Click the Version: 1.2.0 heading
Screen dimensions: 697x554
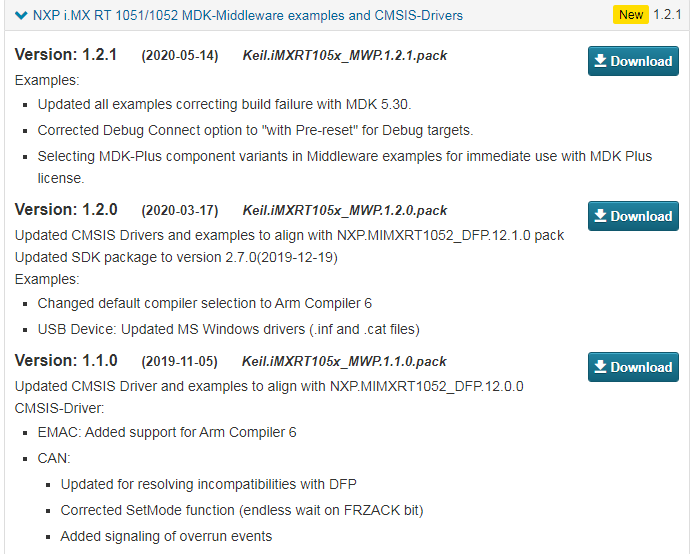click(x=66, y=209)
